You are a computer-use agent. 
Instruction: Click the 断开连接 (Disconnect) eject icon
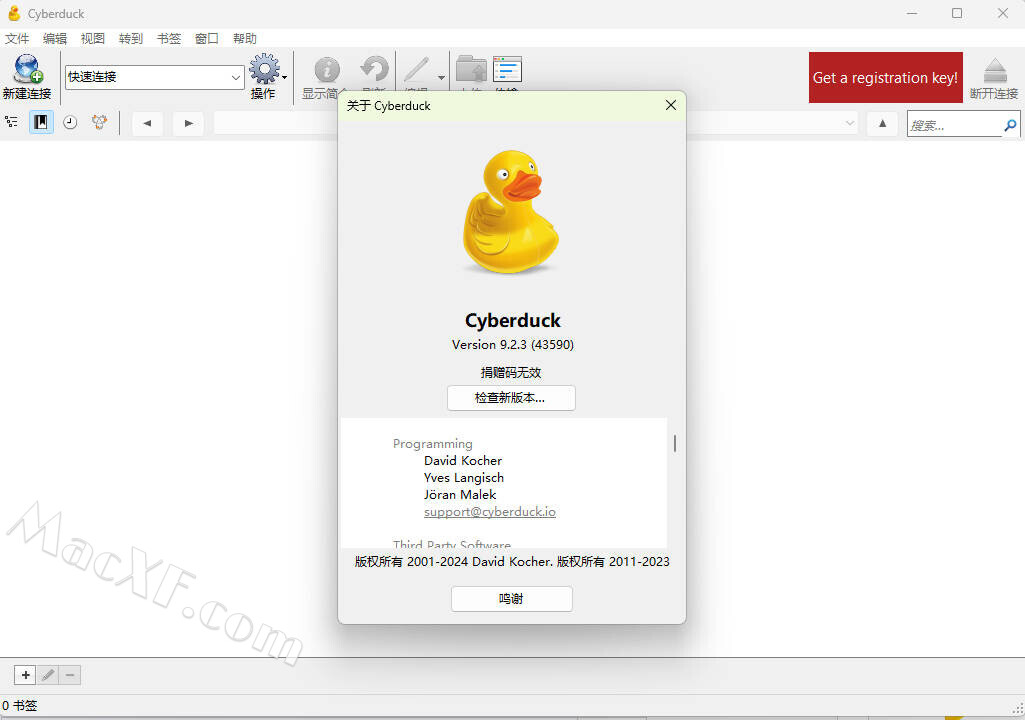coord(994,71)
